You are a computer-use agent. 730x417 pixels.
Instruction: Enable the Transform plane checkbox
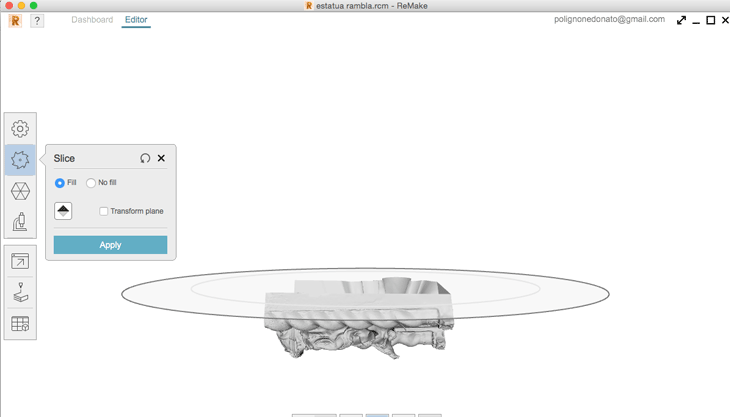[x=103, y=211]
